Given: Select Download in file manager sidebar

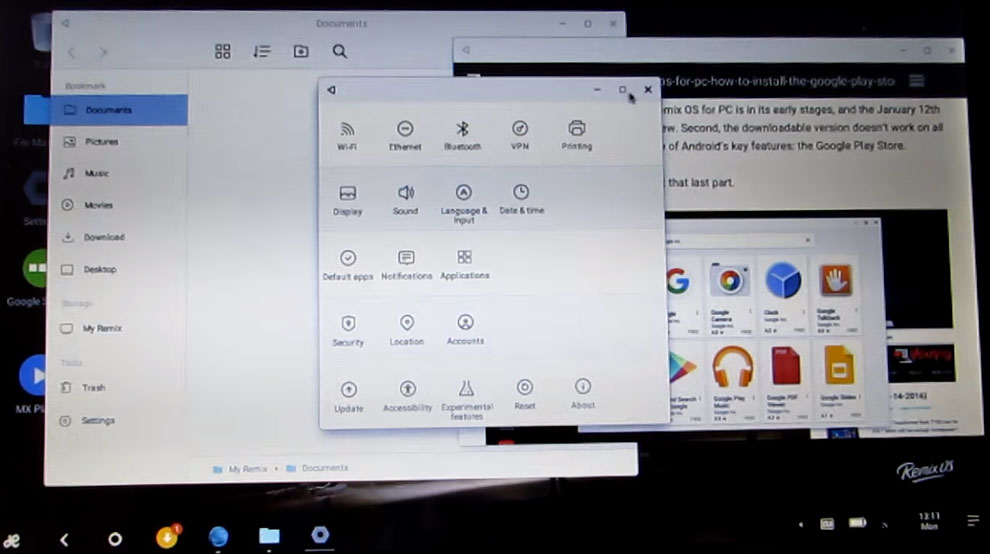Looking at the screenshot, I should click(119, 237).
